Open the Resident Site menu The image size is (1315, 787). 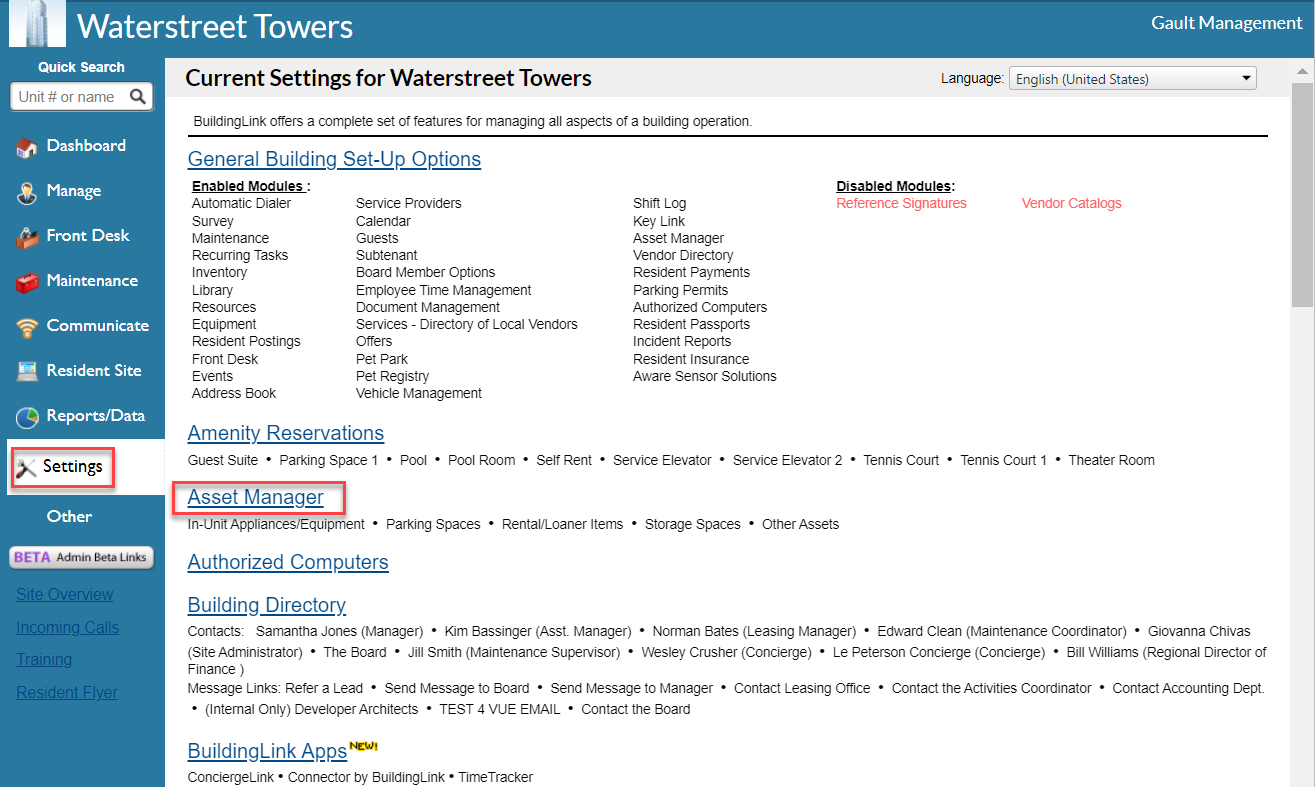click(94, 371)
